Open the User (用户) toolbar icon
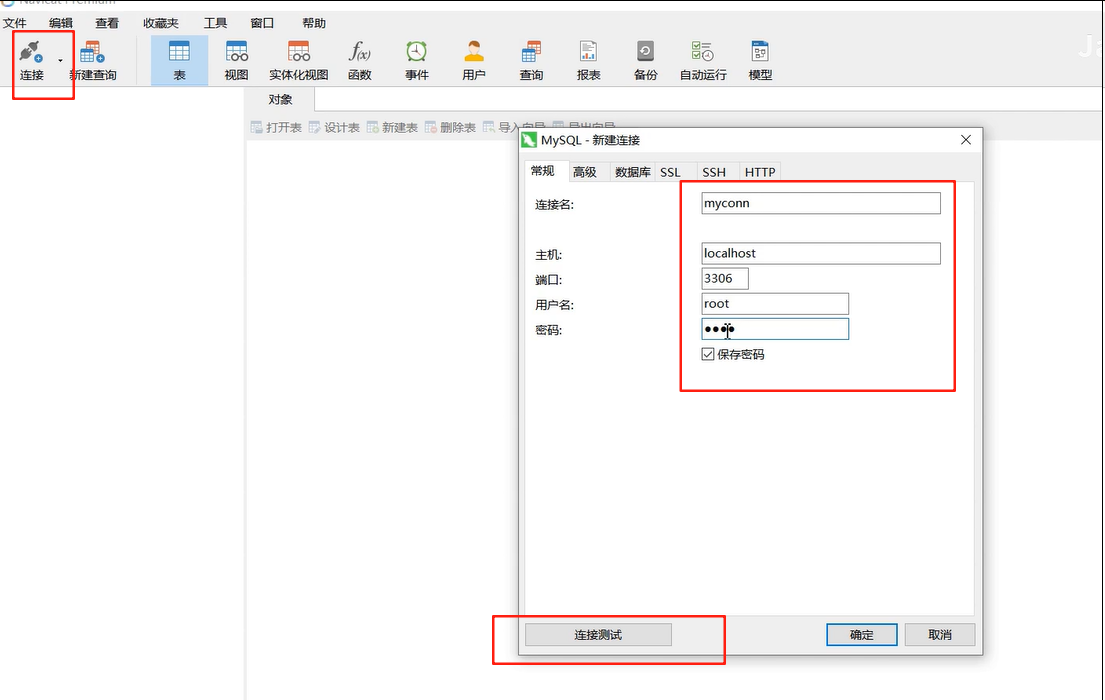Image resolution: width=1105 pixels, height=700 pixels. coord(474,61)
